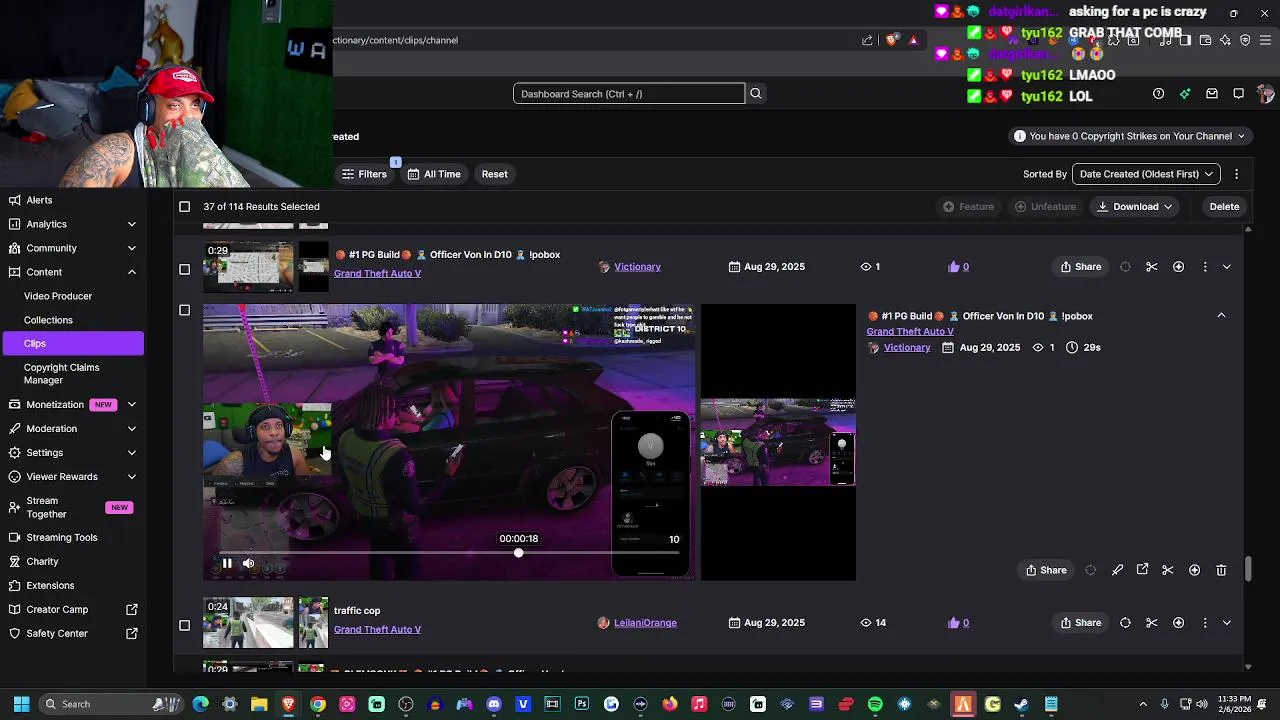
Task: Open Photoshop from the taskbar
Action: (582, 704)
